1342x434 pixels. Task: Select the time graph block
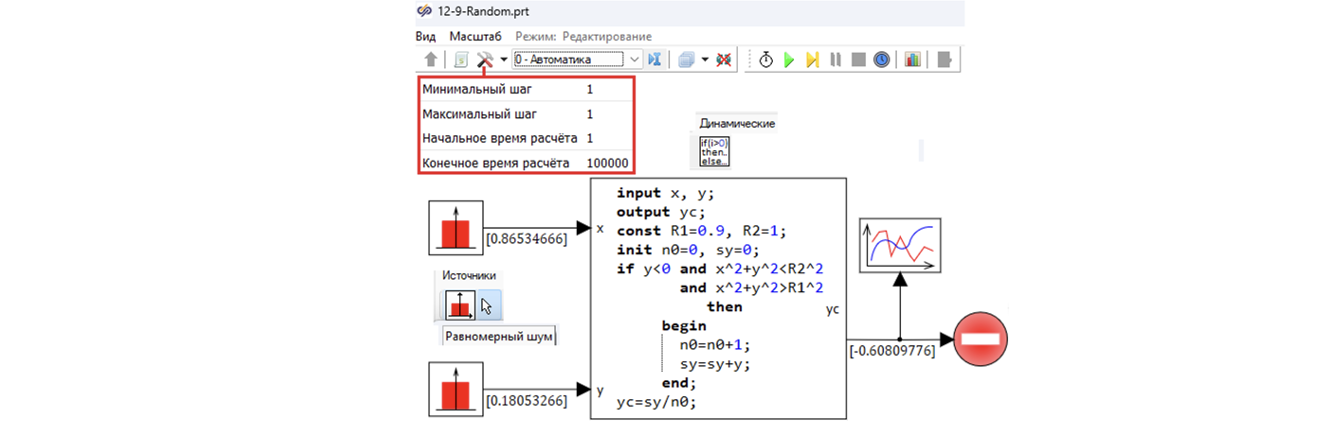coord(900,246)
